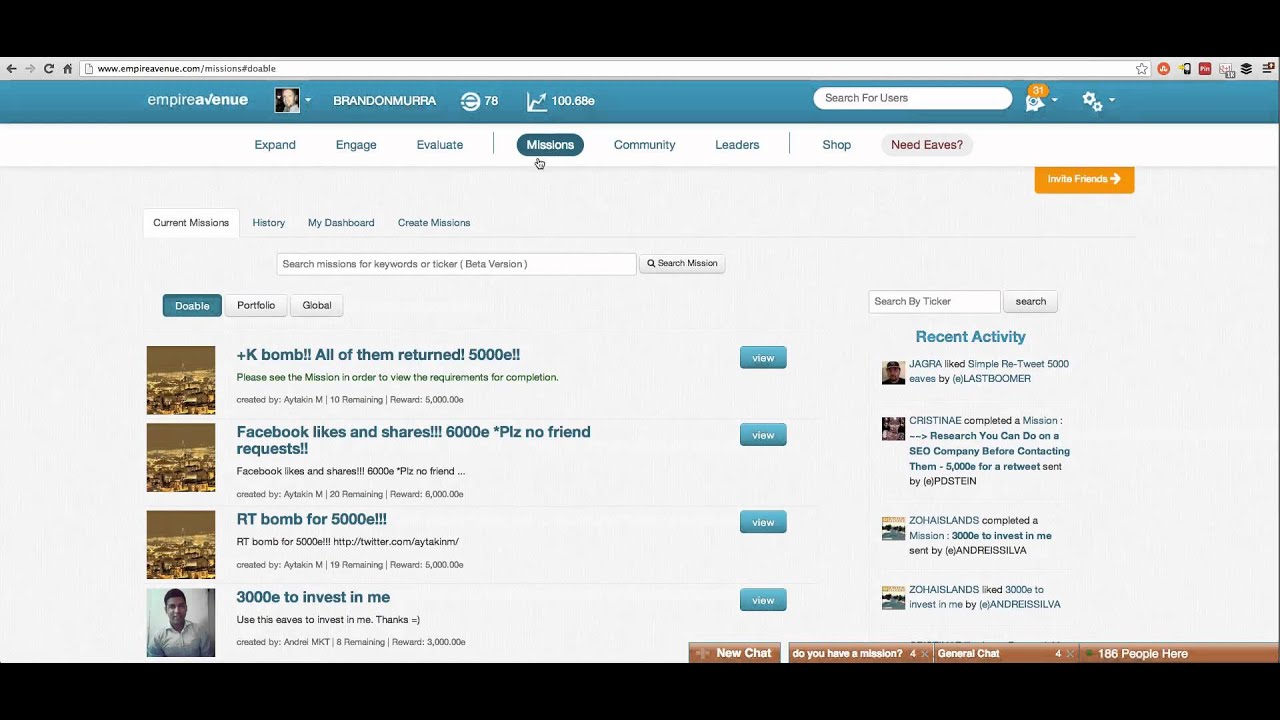Expand the settings dropdown arrow

pyautogui.click(x=1111, y=100)
